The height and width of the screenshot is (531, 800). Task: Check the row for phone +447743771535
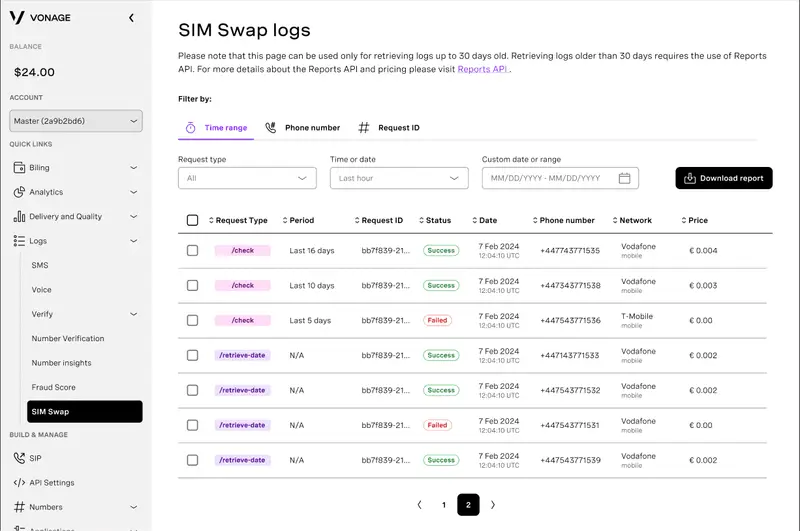(x=193, y=250)
